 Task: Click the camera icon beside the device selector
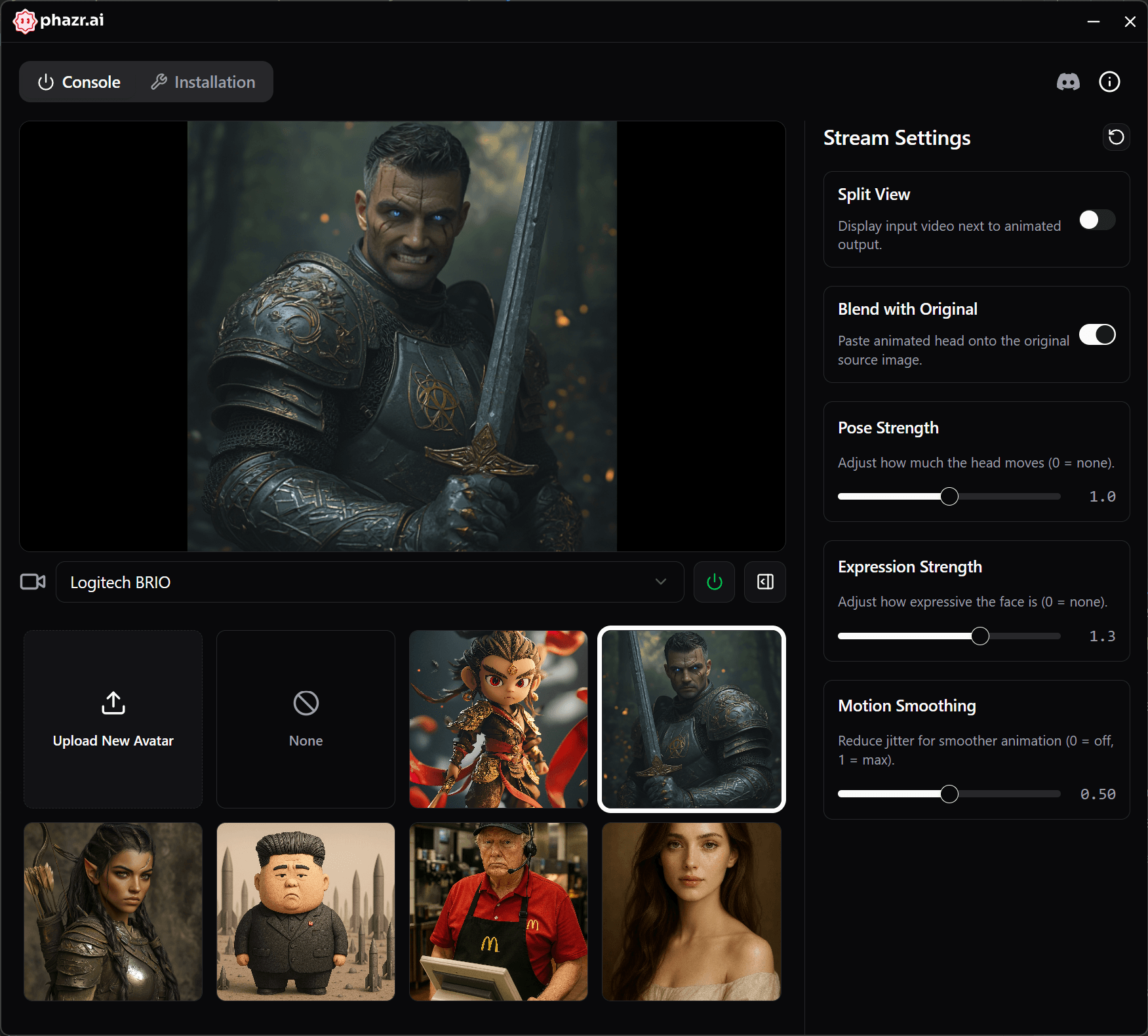(x=33, y=582)
